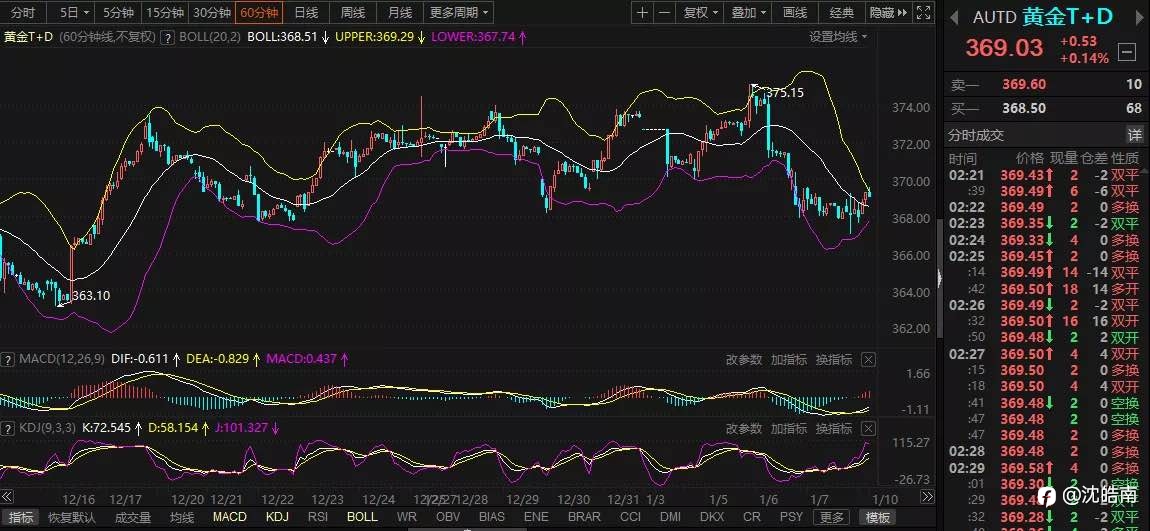Close the MACD indicator panel
This screenshot has height=531, width=1150.
(x=868, y=359)
